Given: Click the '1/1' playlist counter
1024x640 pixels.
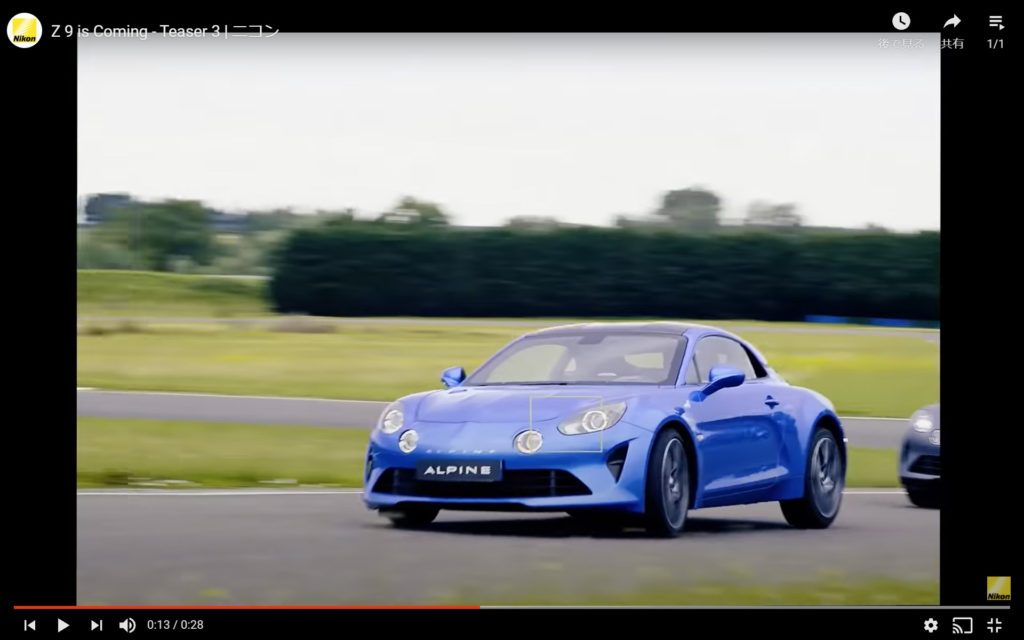Looking at the screenshot, I should click(x=996, y=44).
